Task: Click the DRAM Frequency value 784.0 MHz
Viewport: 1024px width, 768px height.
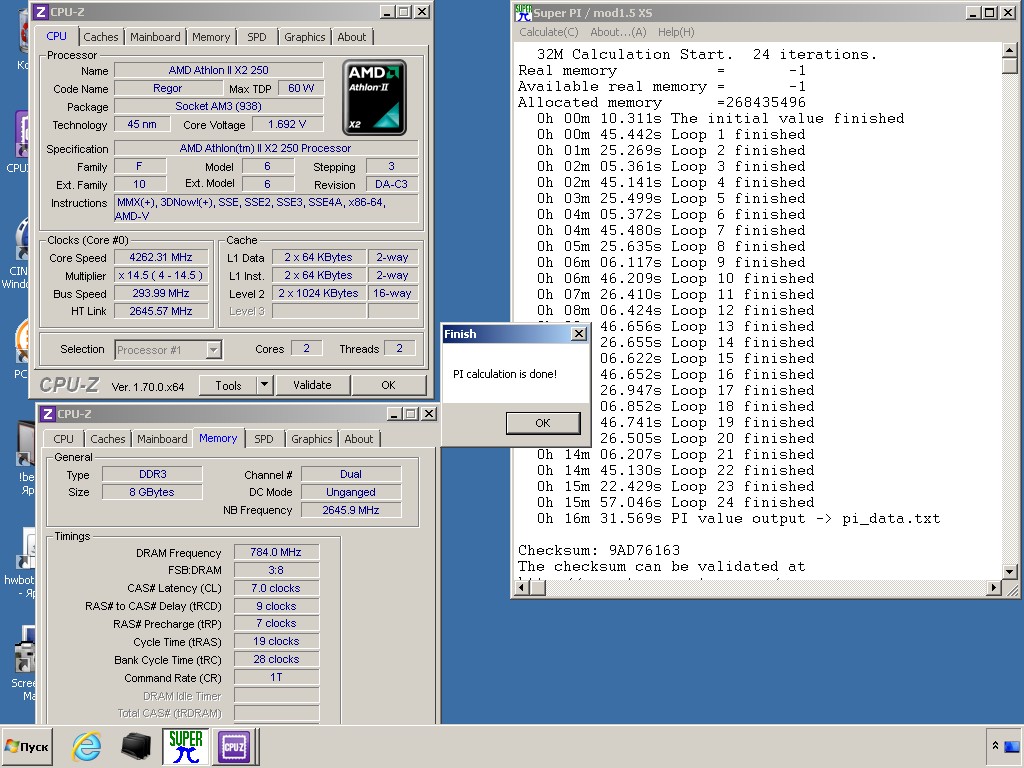Action: (x=276, y=552)
